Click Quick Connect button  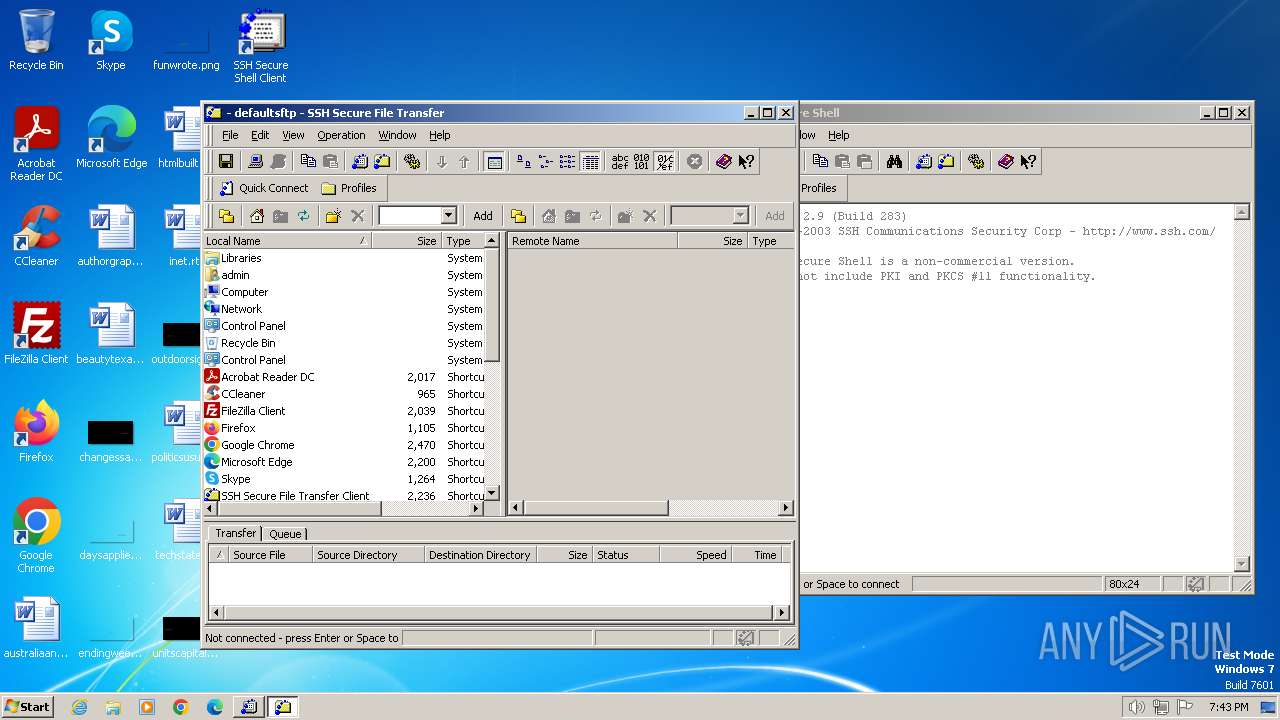263,188
